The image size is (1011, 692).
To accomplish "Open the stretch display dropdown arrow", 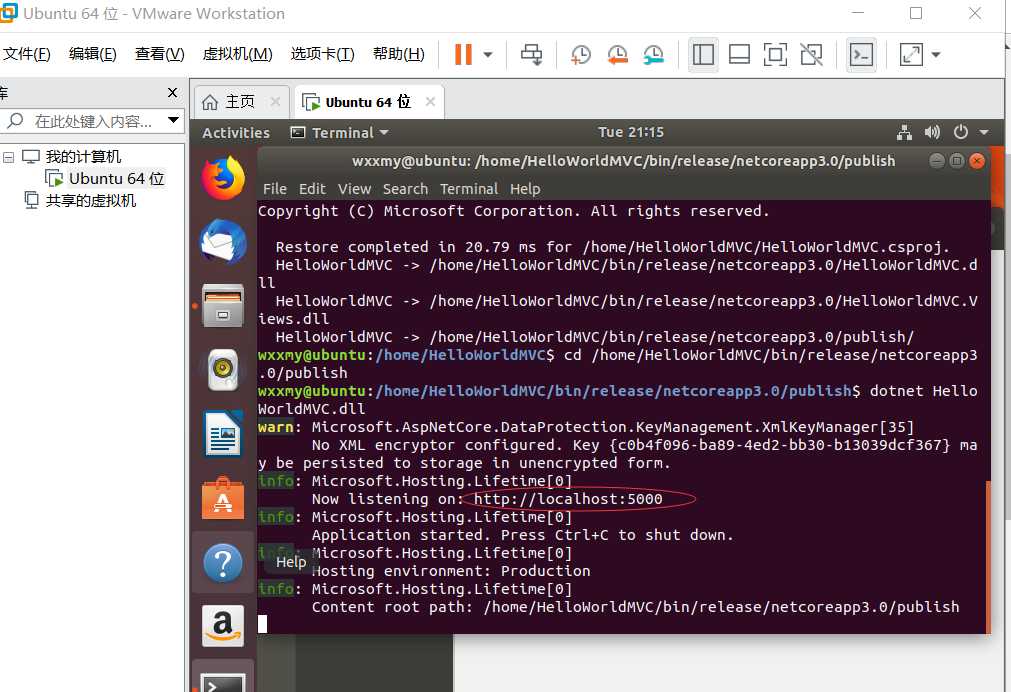I will [x=936, y=55].
